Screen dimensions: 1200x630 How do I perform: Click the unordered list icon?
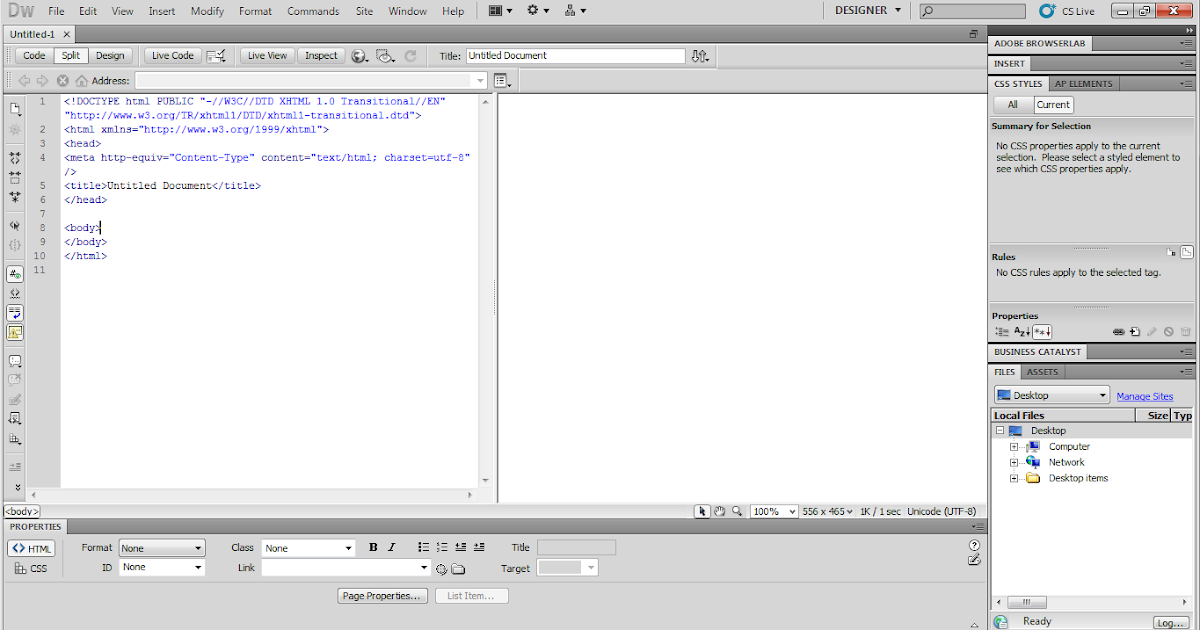[x=423, y=548]
